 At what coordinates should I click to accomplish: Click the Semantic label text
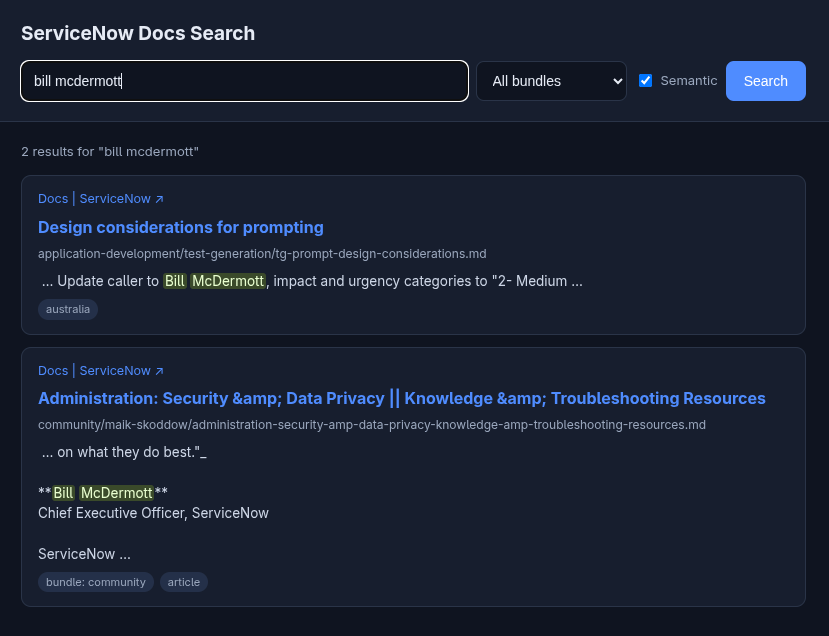pos(688,80)
